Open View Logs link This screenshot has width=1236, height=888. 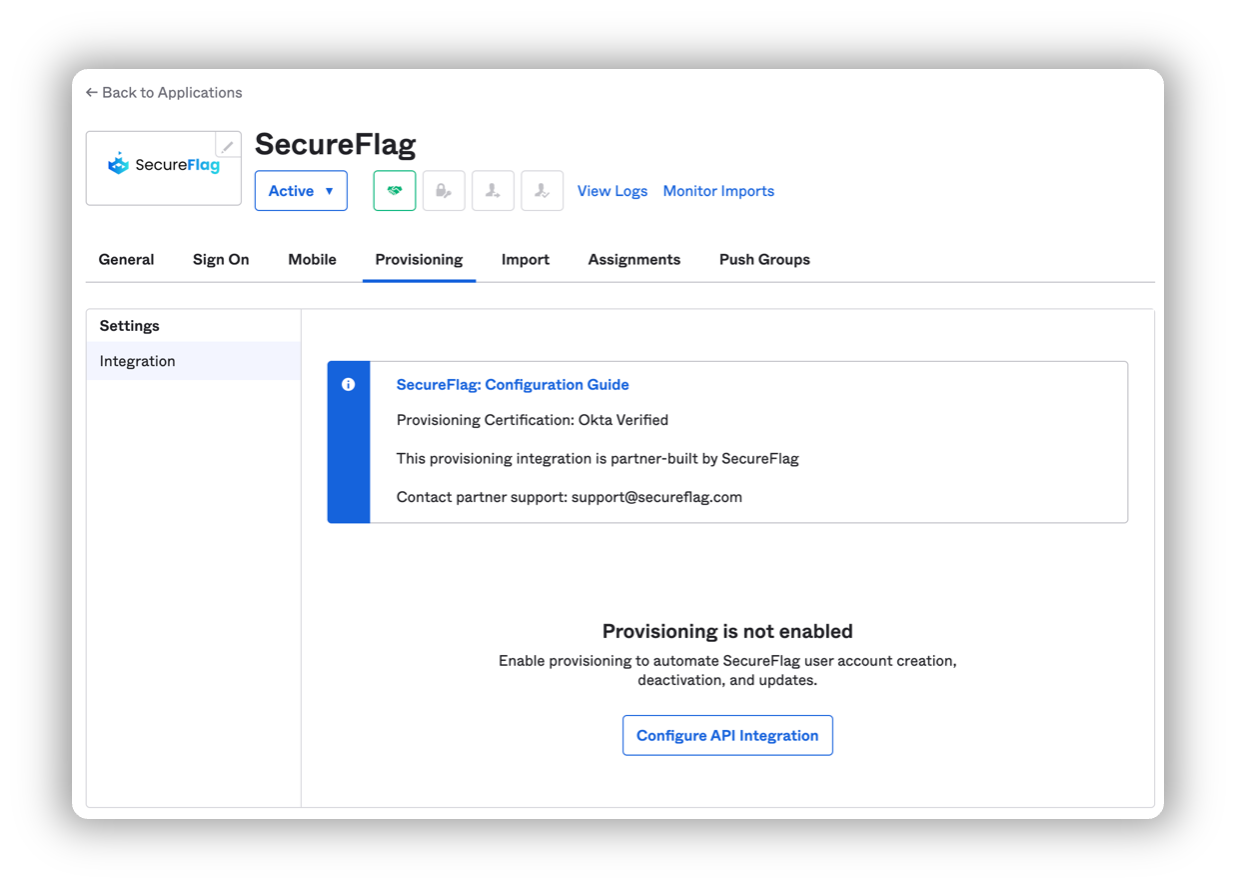(x=612, y=191)
